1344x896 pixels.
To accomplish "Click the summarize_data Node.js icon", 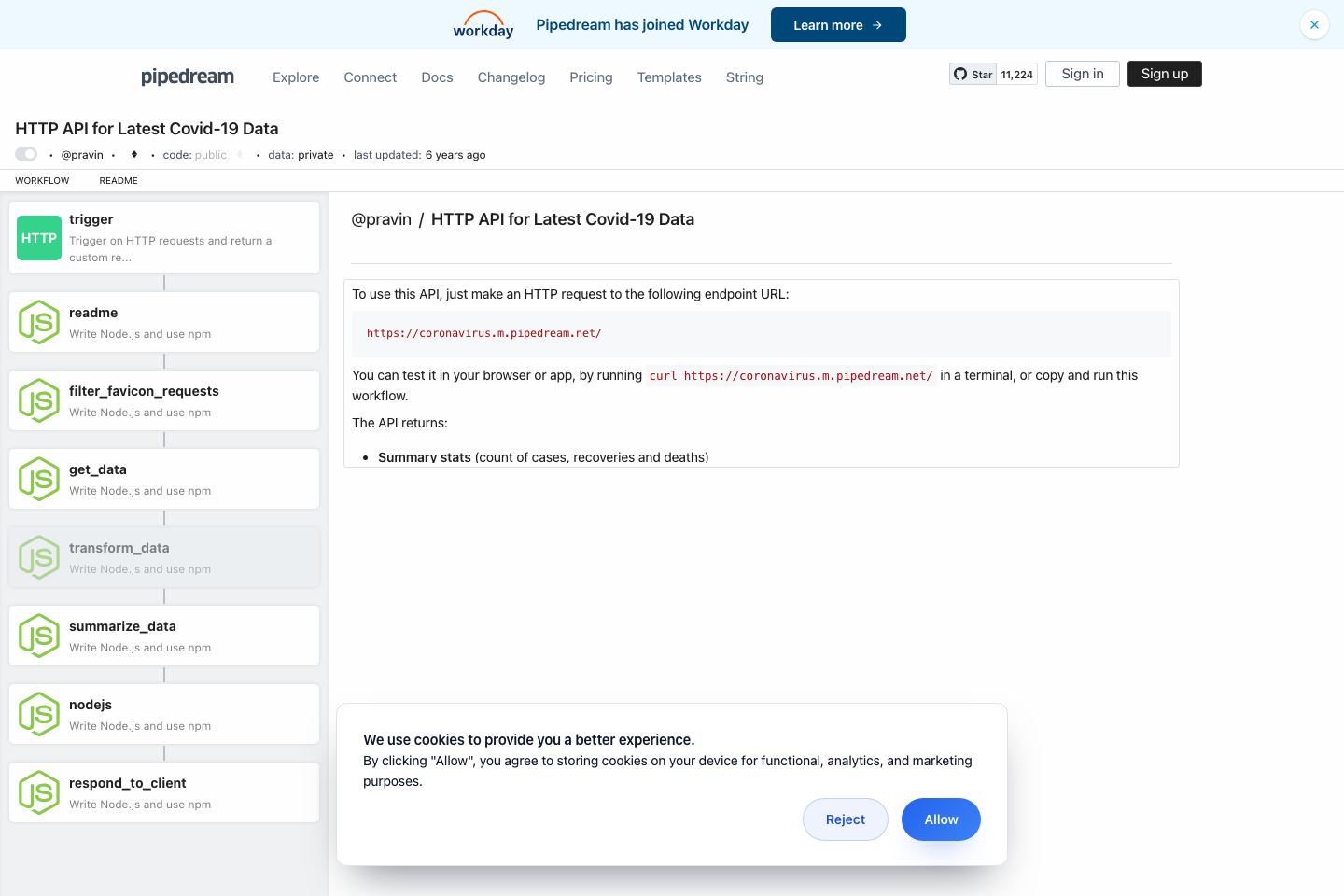I will [38, 636].
